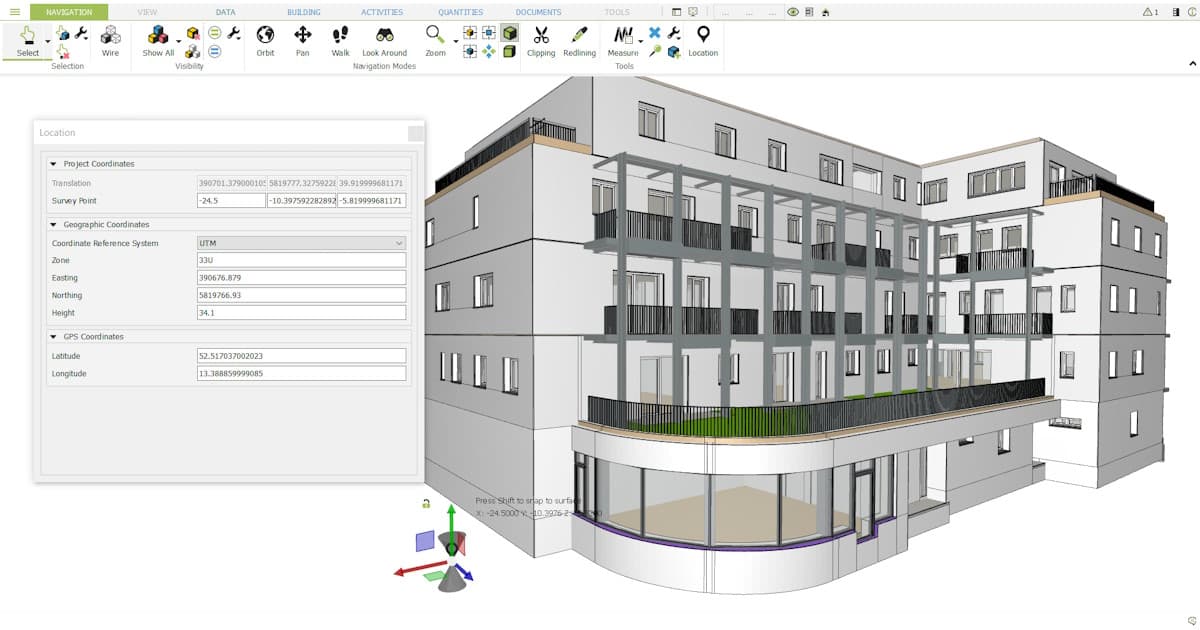Collapse the GPS Coordinates section

(x=53, y=337)
